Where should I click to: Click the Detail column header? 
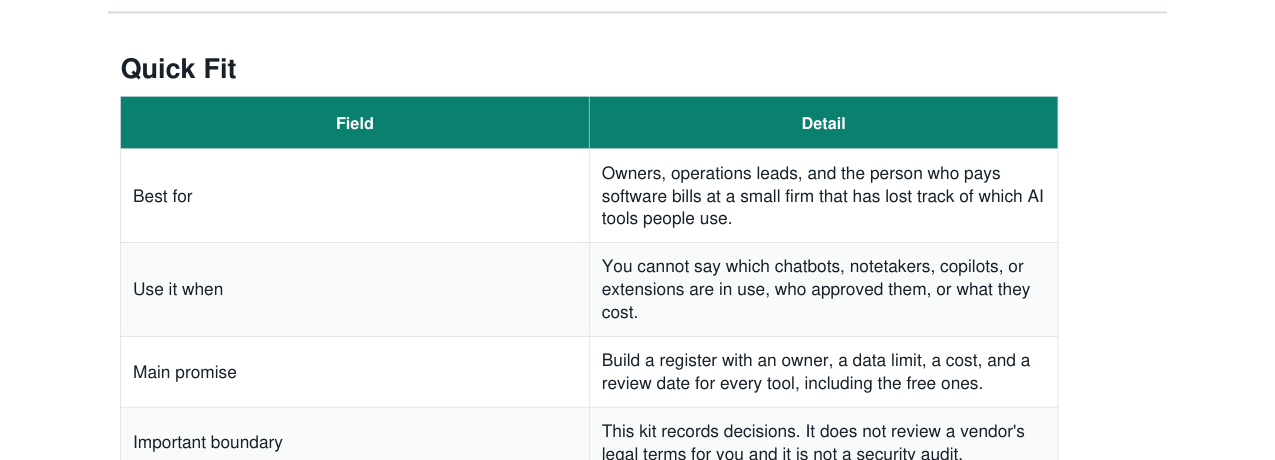823,123
